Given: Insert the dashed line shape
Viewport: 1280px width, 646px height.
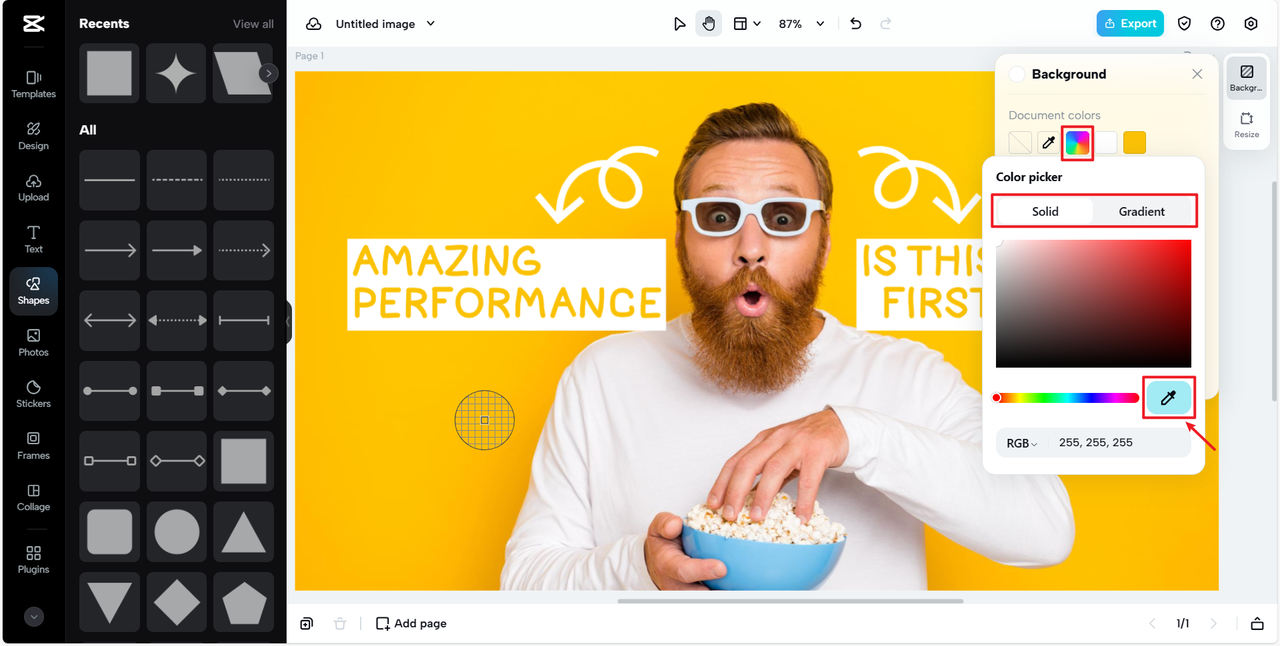Looking at the screenshot, I should [176, 180].
